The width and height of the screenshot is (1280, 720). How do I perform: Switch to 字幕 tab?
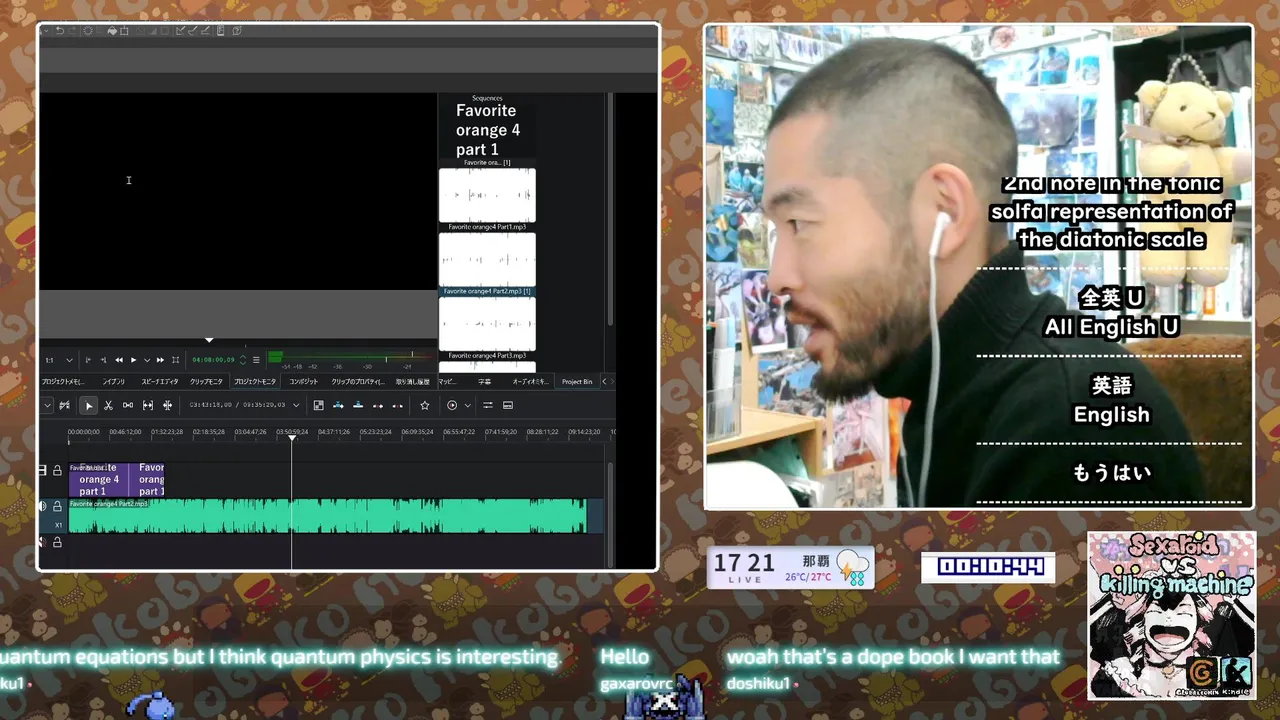pos(484,382)
